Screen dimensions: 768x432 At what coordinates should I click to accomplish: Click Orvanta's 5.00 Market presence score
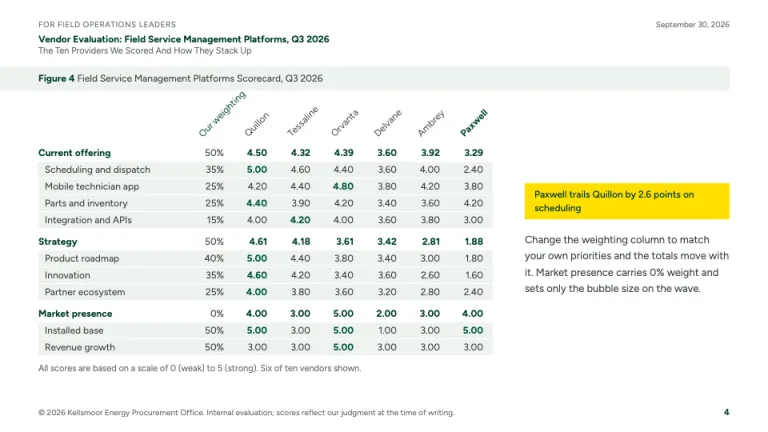point(343,313)
